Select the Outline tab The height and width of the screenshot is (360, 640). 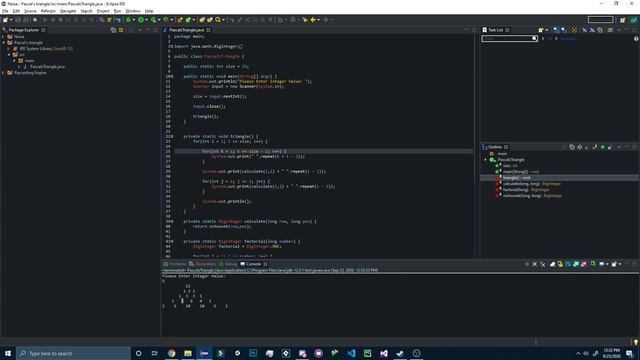[495, 147]
